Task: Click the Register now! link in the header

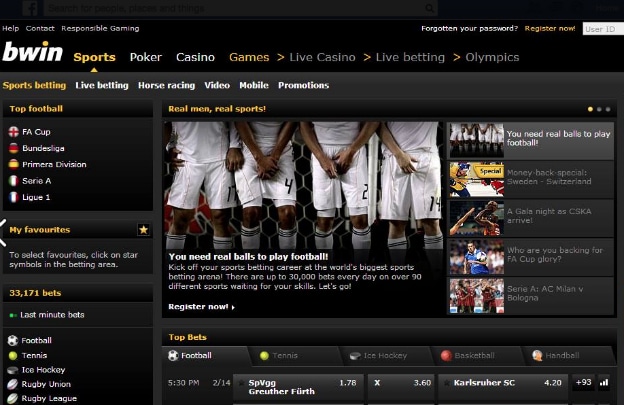Action: (550, 29)
